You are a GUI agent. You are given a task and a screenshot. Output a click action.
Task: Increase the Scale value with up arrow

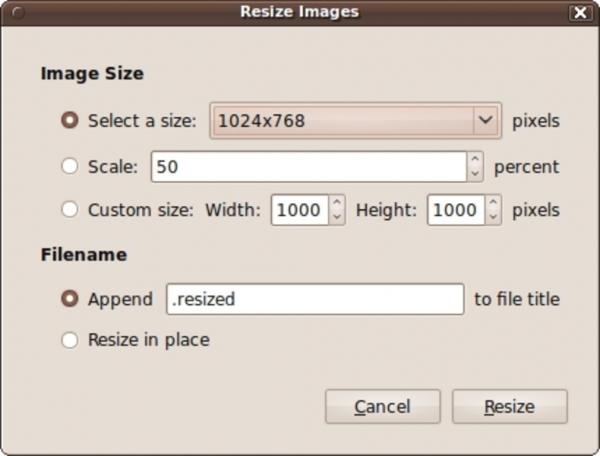click(475, 159)
